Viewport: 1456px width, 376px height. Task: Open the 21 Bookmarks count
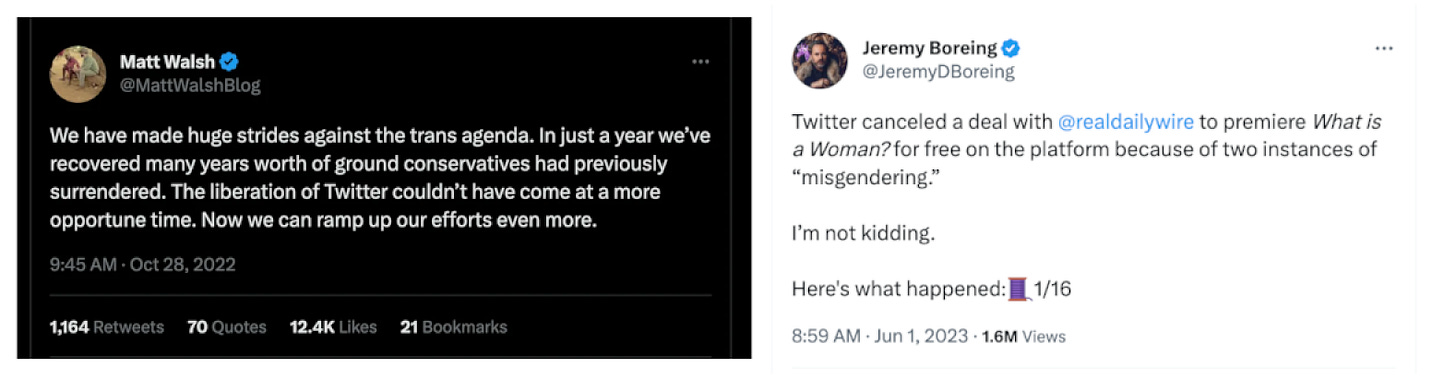pos(453,327)
